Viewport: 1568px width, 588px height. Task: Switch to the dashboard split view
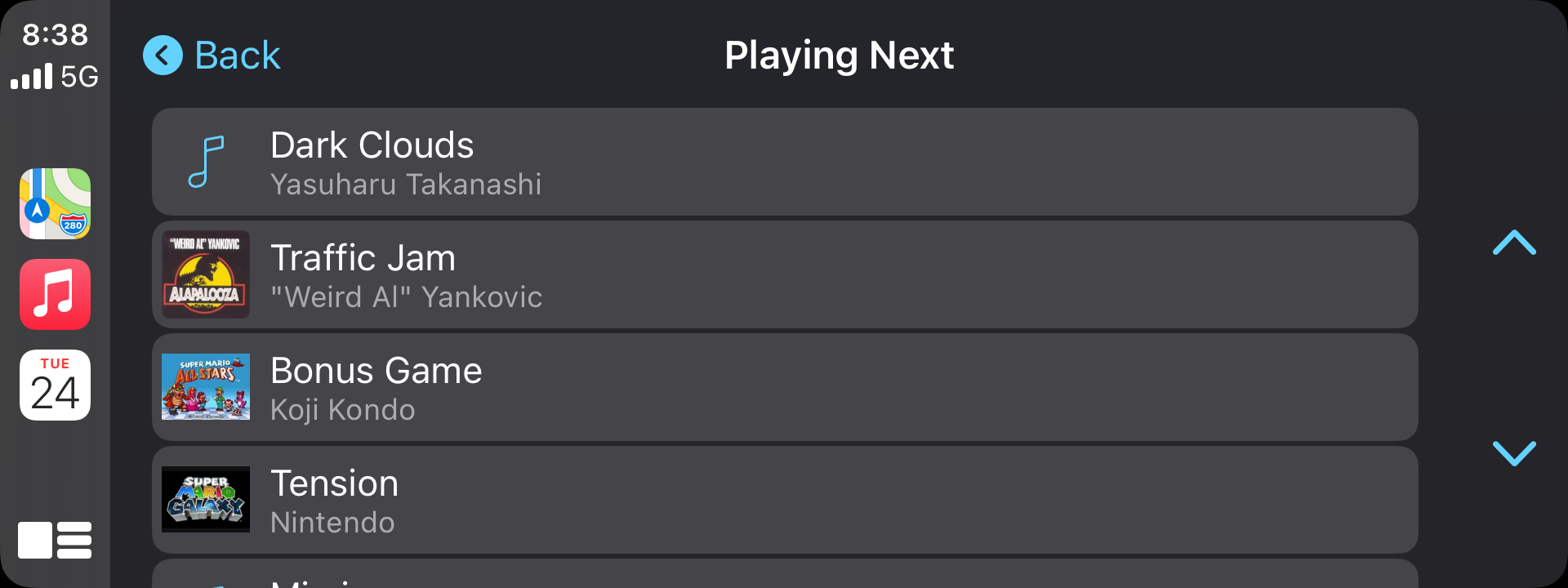[55, 540]
